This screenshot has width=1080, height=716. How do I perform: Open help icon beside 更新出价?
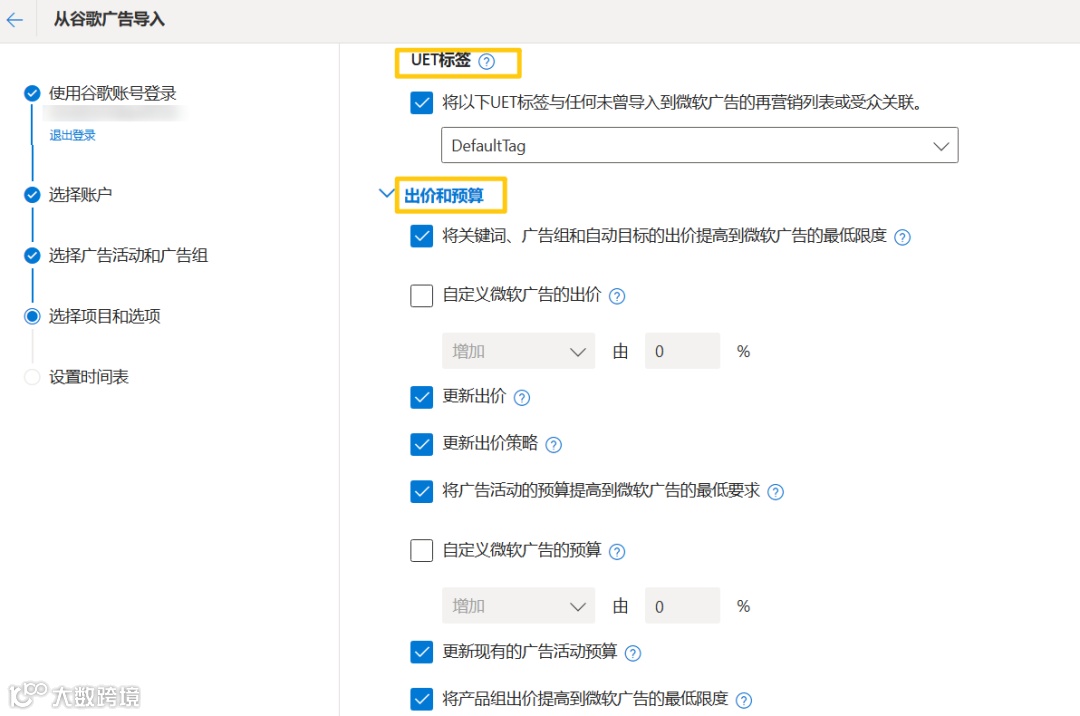pos(522,398)
